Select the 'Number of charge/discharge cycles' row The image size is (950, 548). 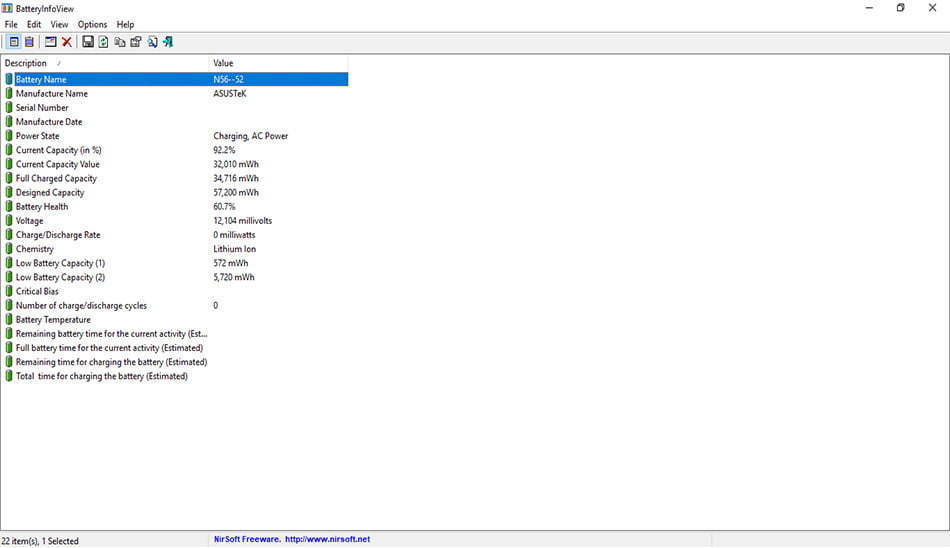[x=176, y=306]
